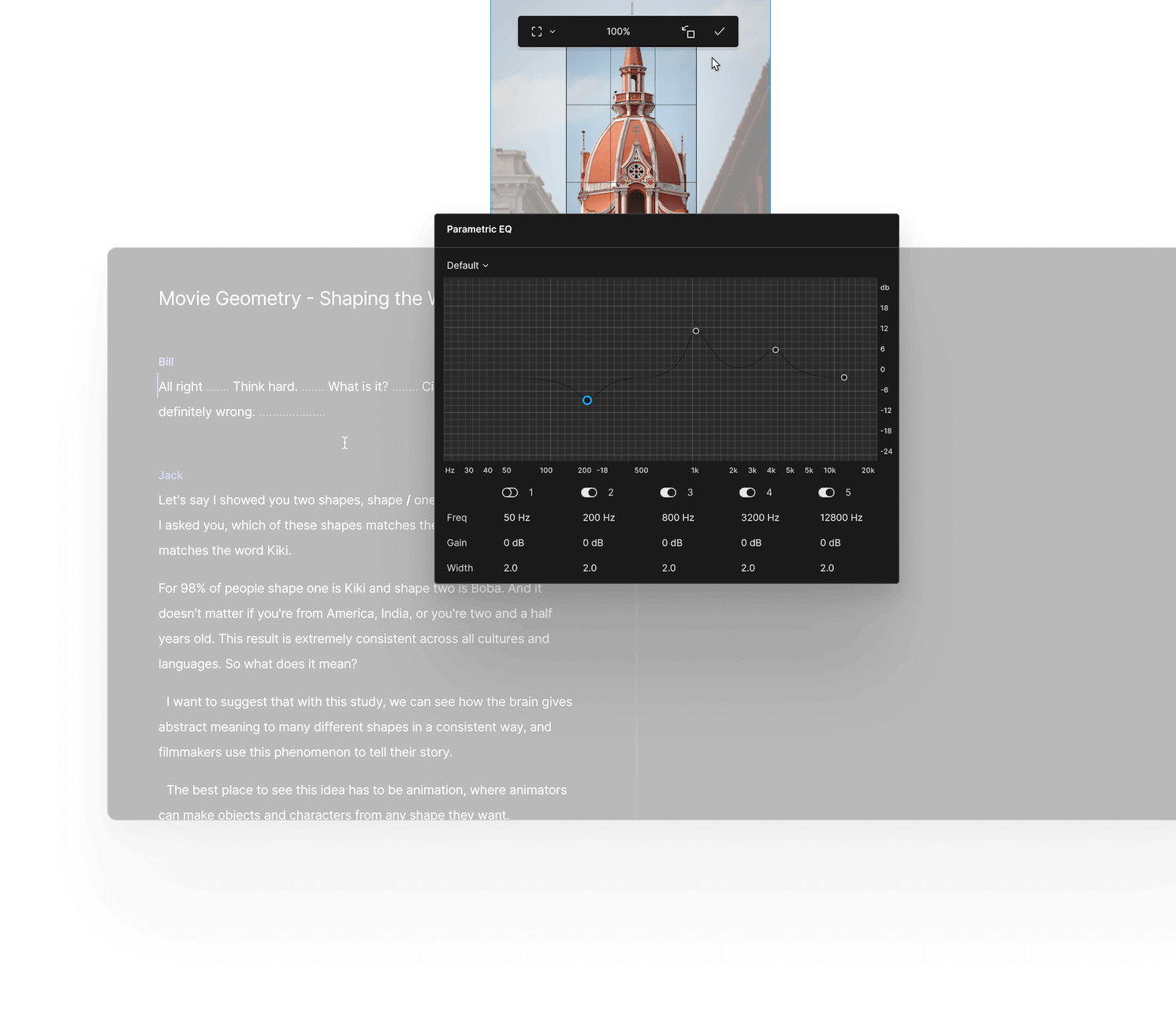This screenshot has height=1022, width=1176.
Task: Click the 100% zoom value
Action: point(618,32)
